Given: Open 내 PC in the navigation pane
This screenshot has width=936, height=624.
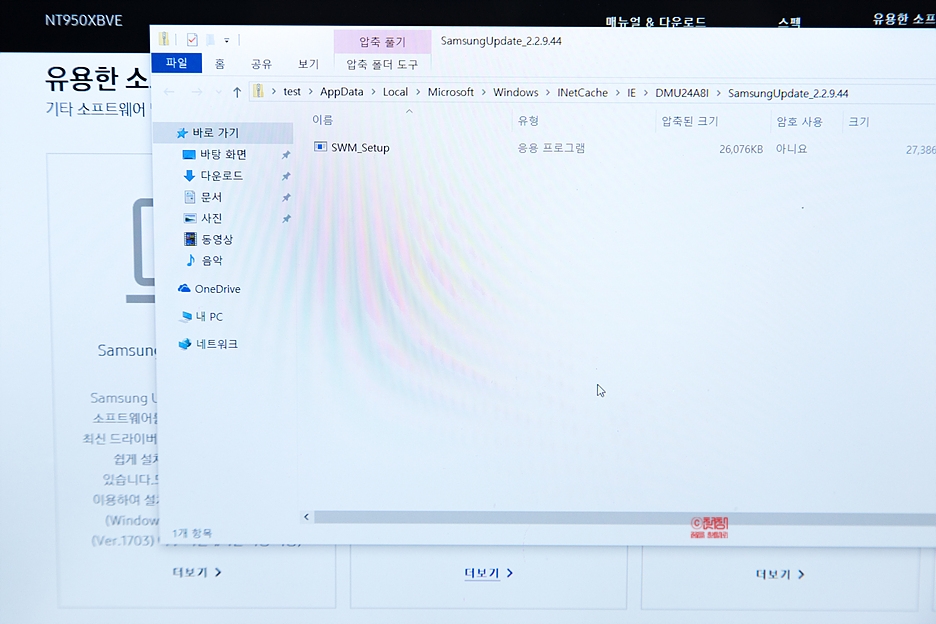Looking at the screenshot, I should [x=209, y=316].
